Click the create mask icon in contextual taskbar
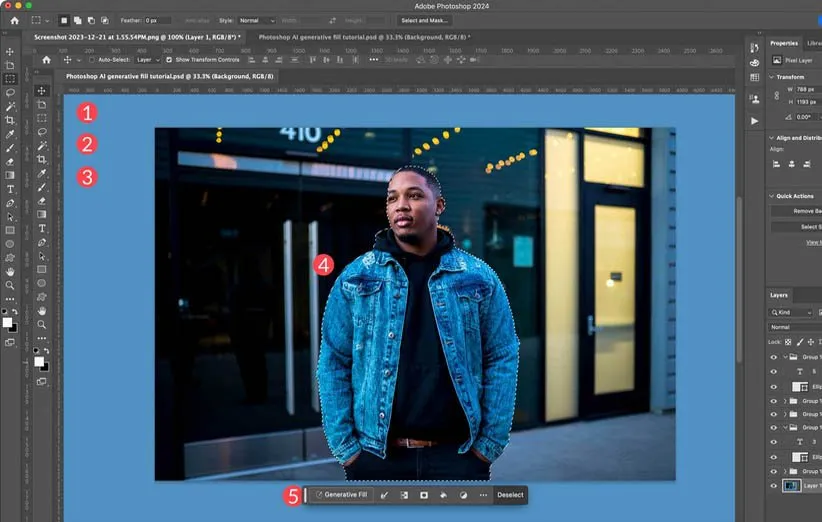The image size is (822, 522). tap(424, 495)
